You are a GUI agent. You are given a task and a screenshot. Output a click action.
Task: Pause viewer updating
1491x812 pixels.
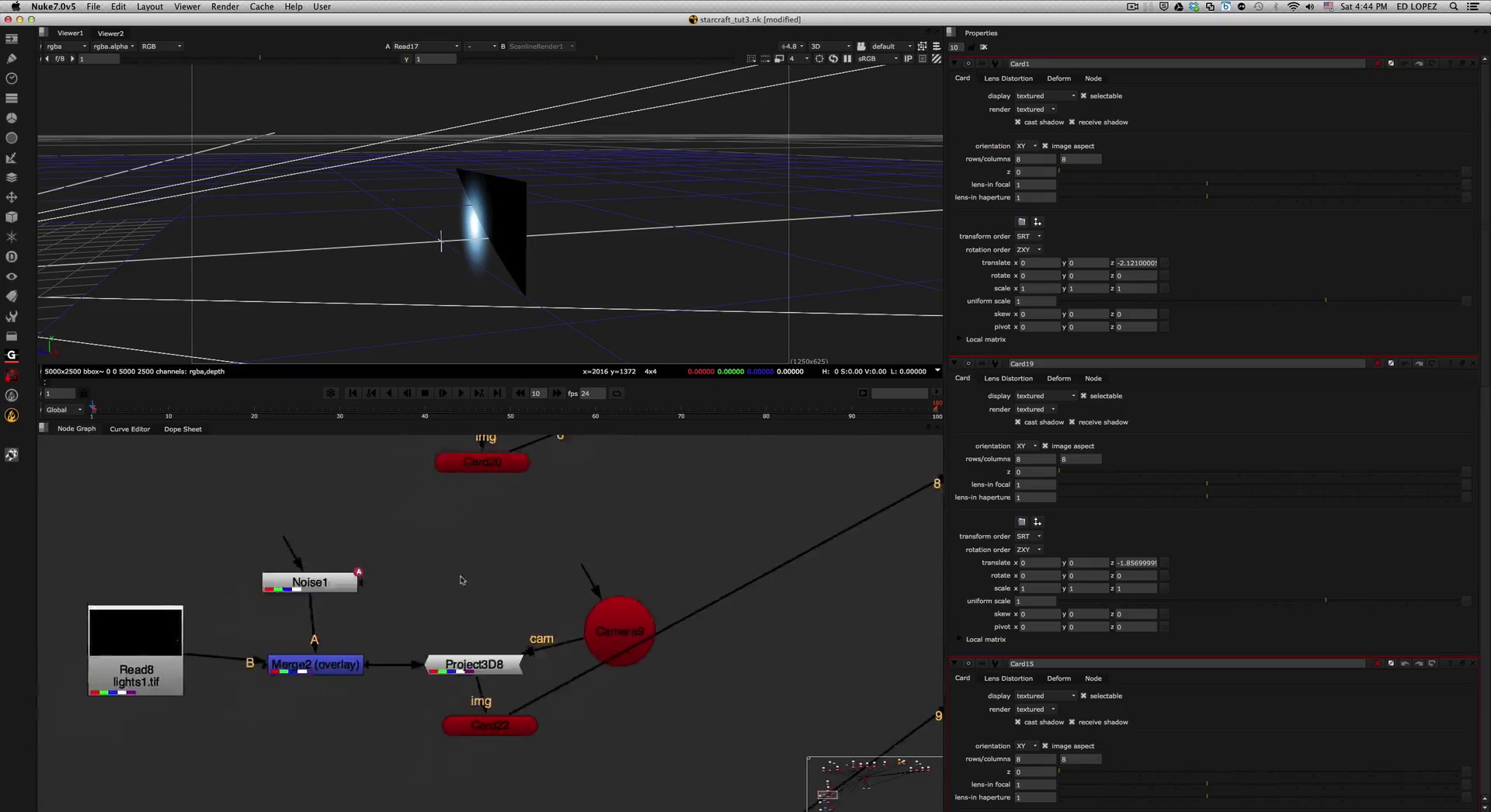click(x=847, y=58)
